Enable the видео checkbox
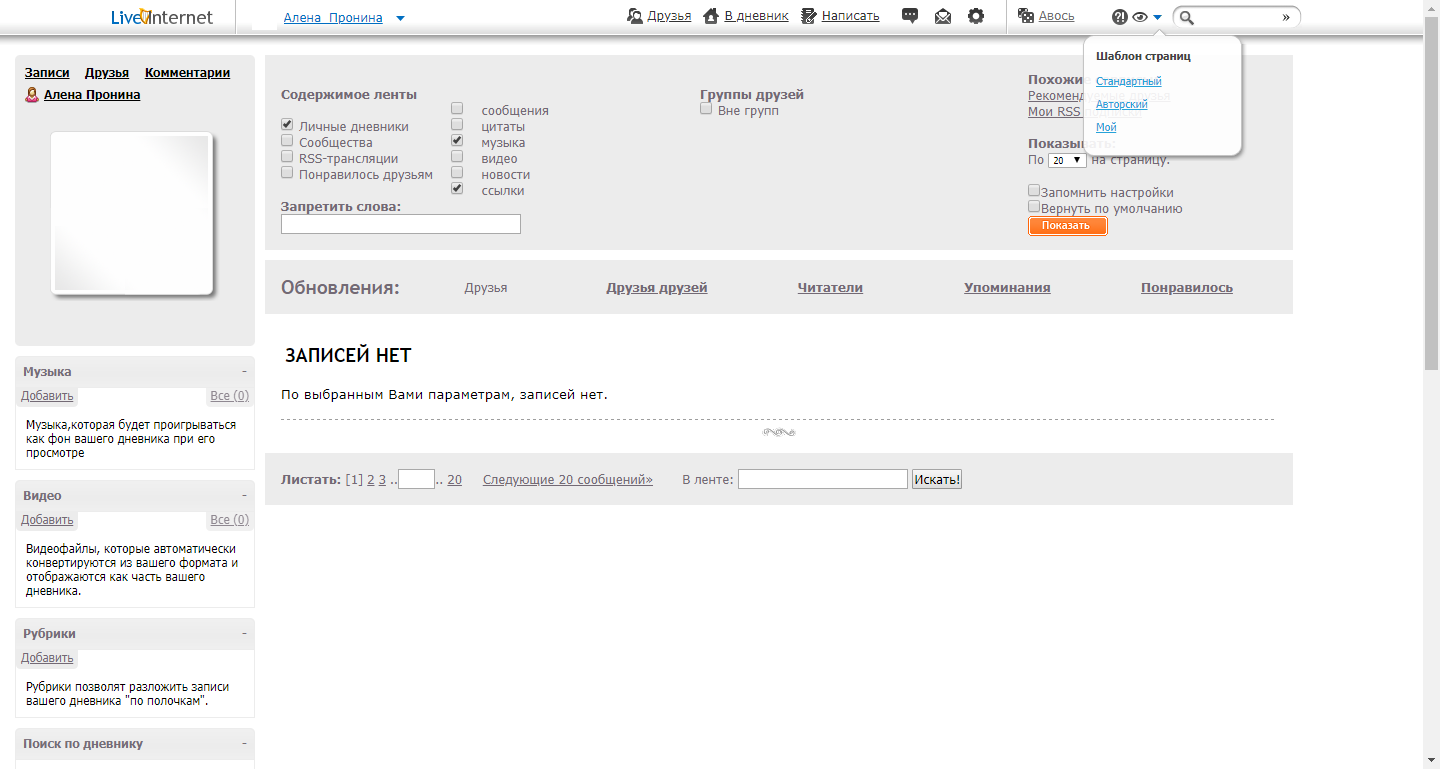 tap(457, 156)
